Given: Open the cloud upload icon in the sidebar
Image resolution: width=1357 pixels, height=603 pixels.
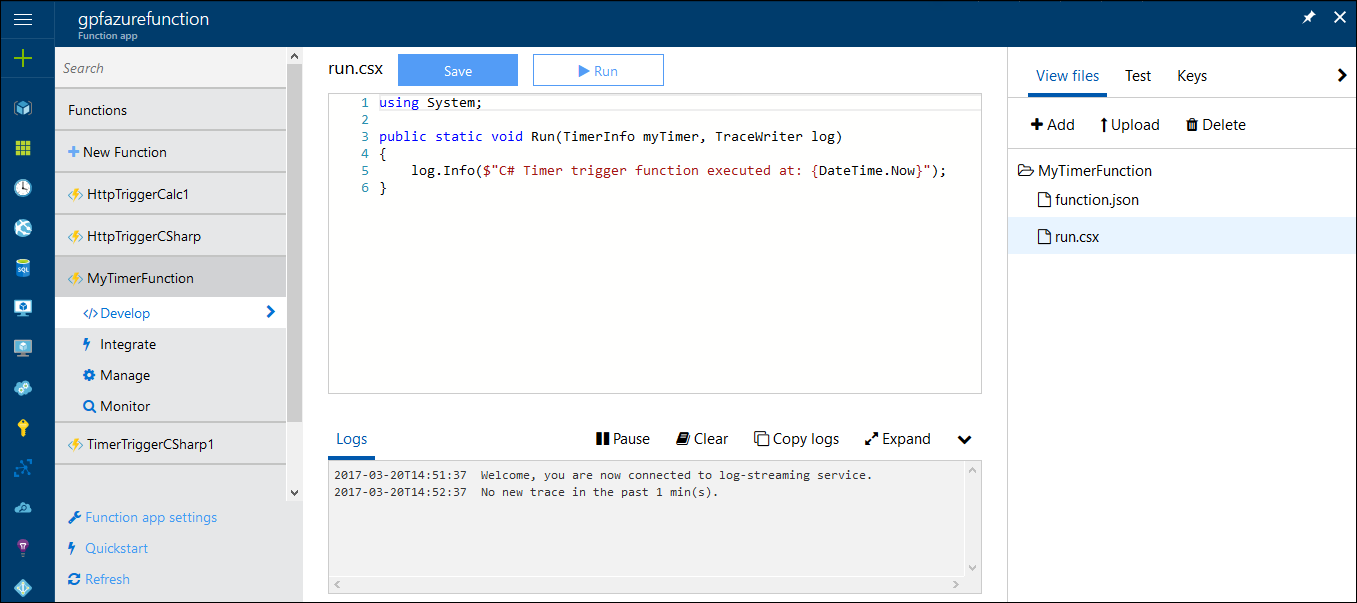Looking at the screenshot, I should [x=23, y=508].
